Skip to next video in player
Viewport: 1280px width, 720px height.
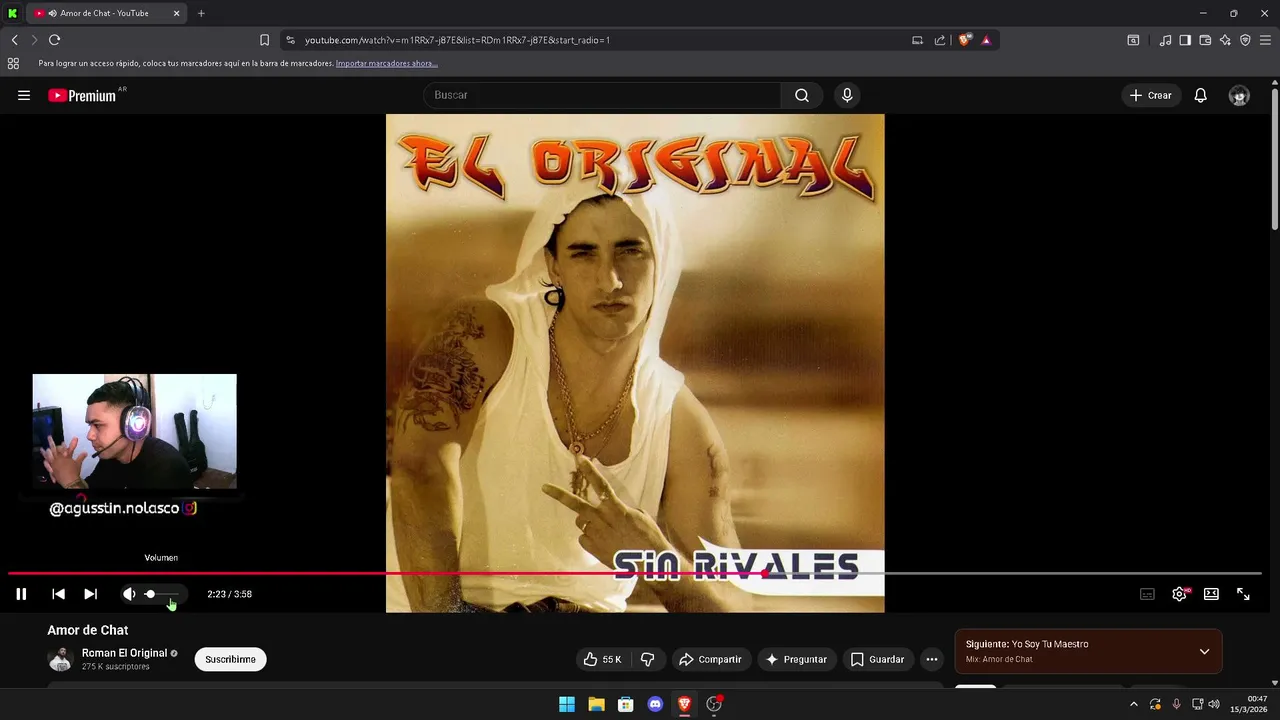(90, 594)
